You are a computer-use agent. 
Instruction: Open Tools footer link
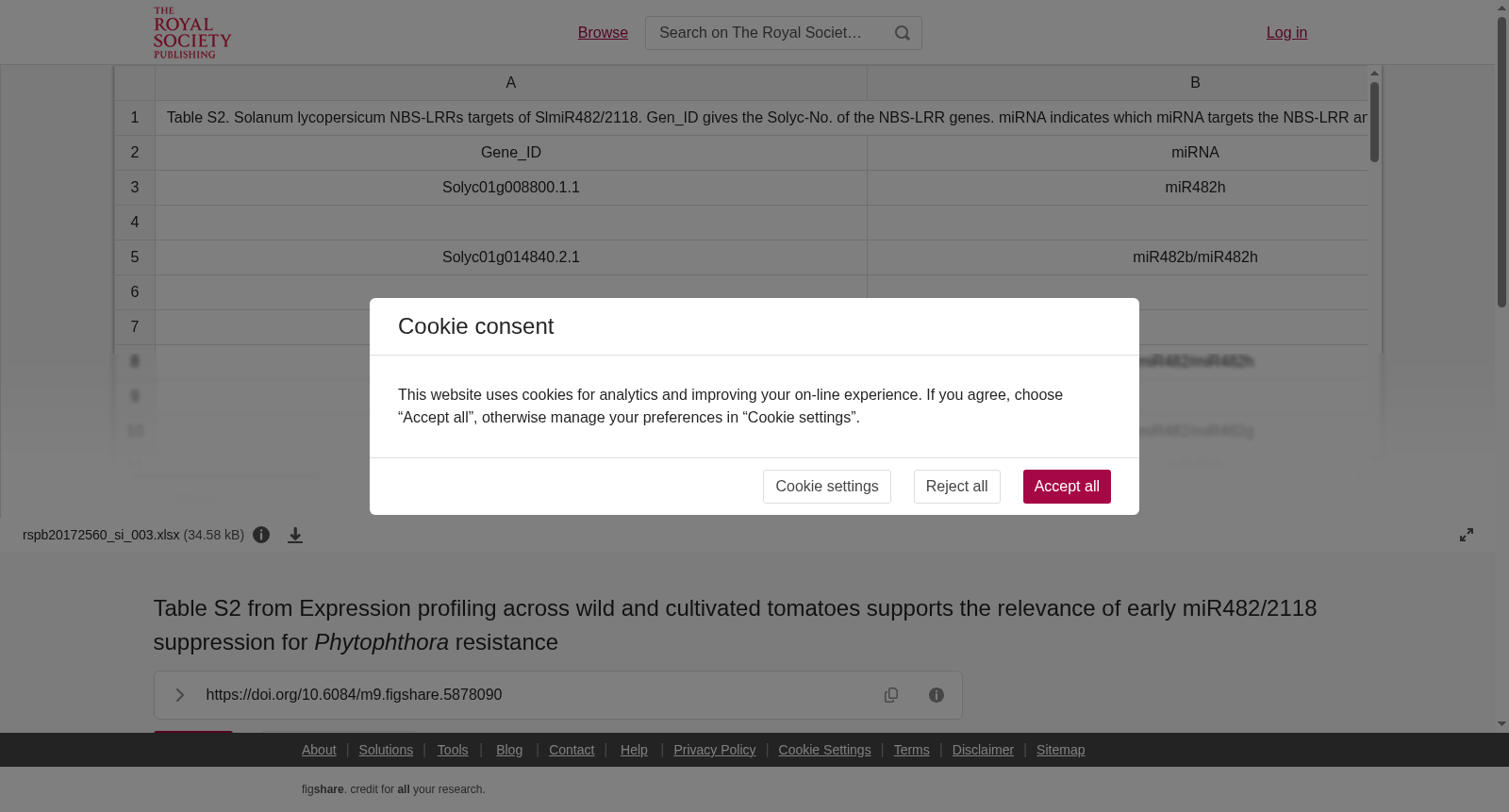click(x=453, y=750)
